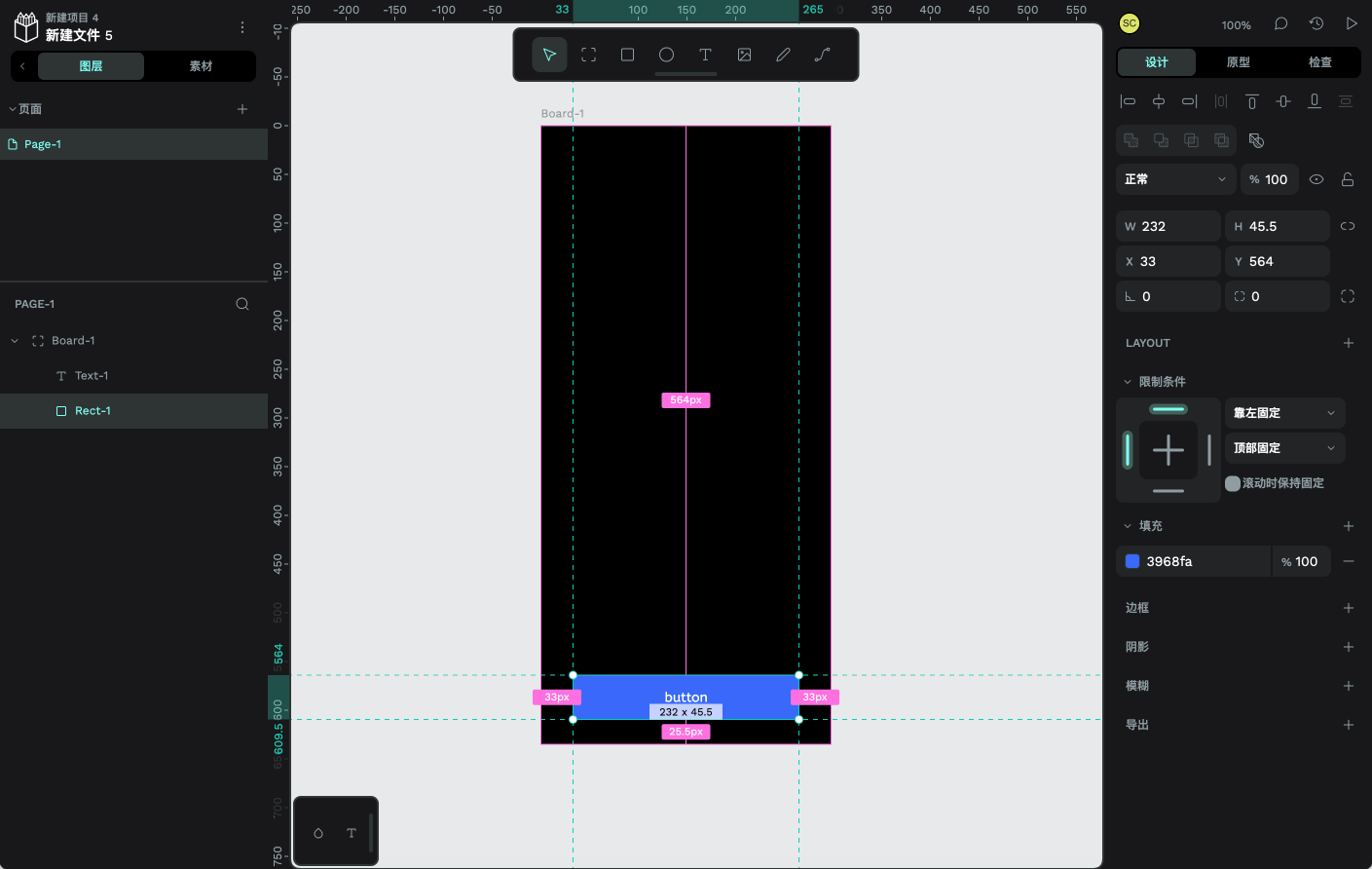Enable the 滚动时保持固定 checkbox

pyautogui.click(x=1233, y=483)
